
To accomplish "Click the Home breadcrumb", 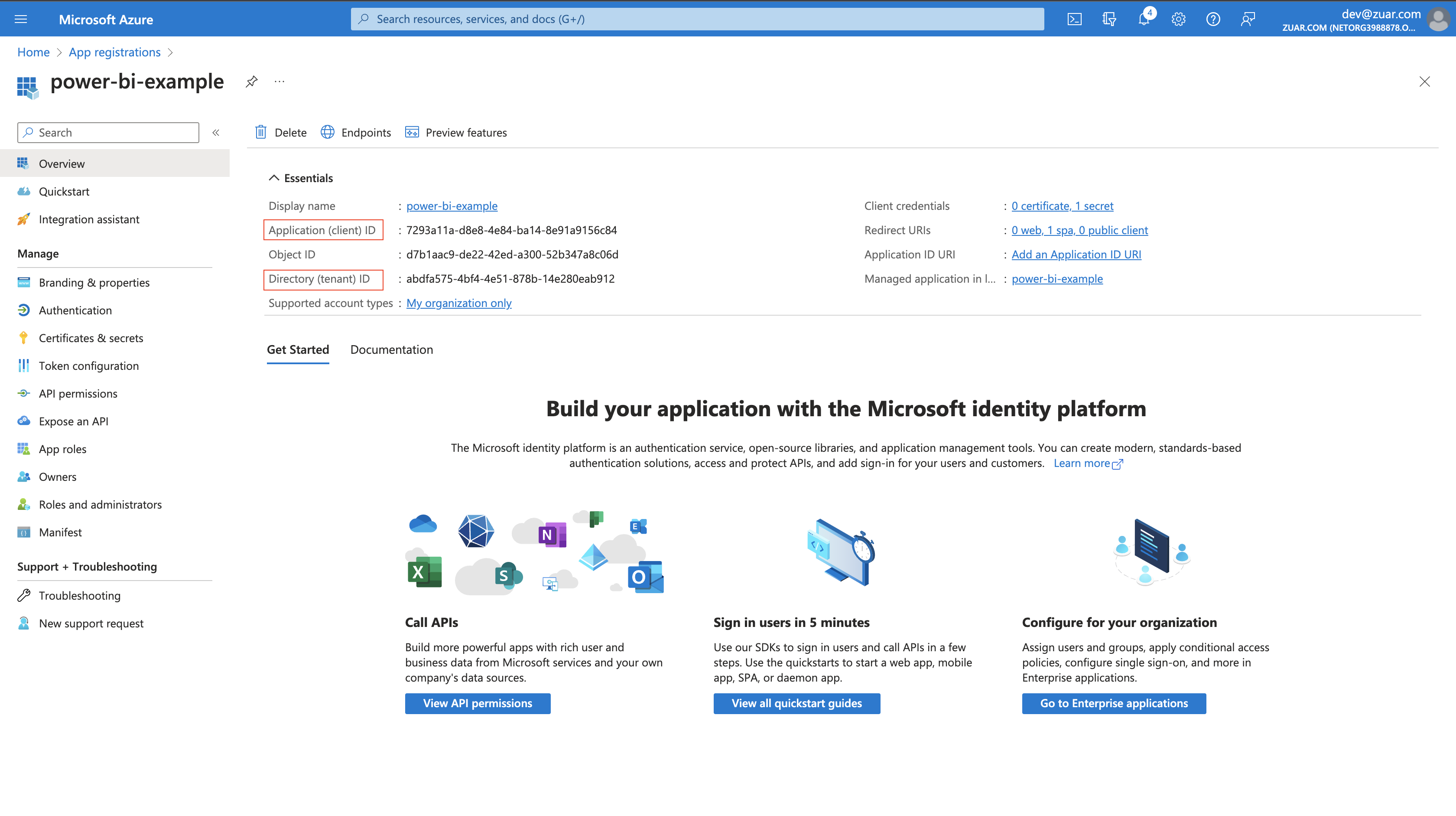I will pyautogui.click(x=33, y=52).
